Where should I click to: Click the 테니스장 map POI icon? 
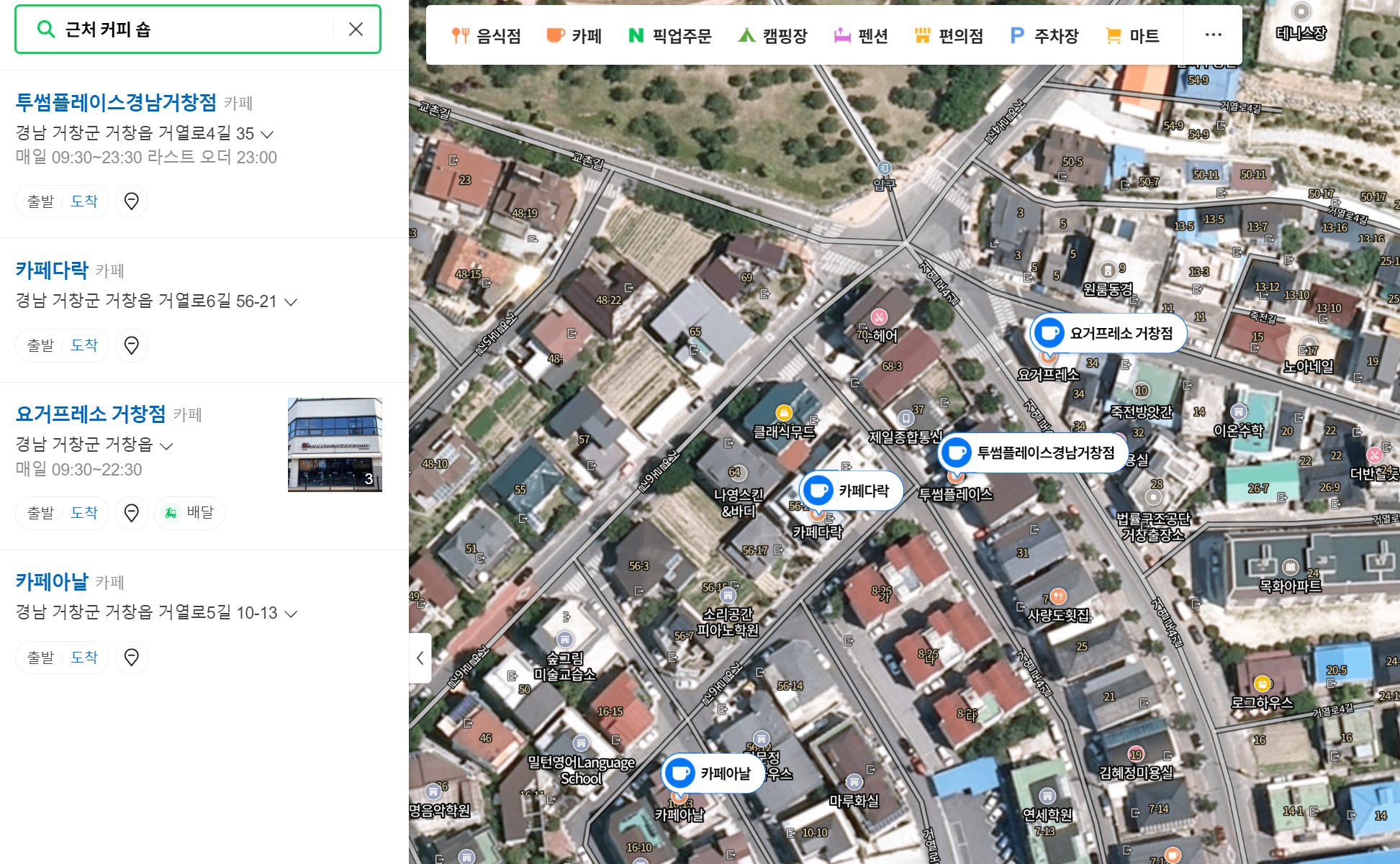tap(1301, 12)
